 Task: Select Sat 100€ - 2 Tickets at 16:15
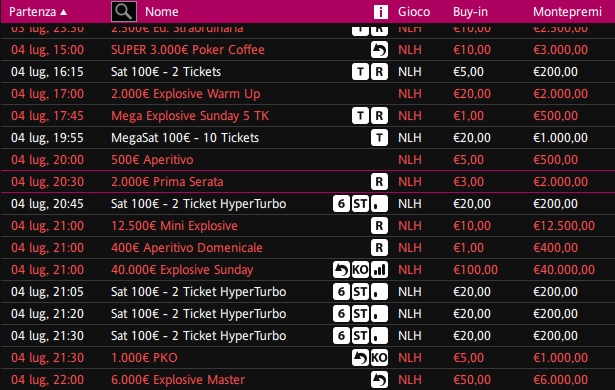[308, 72]
